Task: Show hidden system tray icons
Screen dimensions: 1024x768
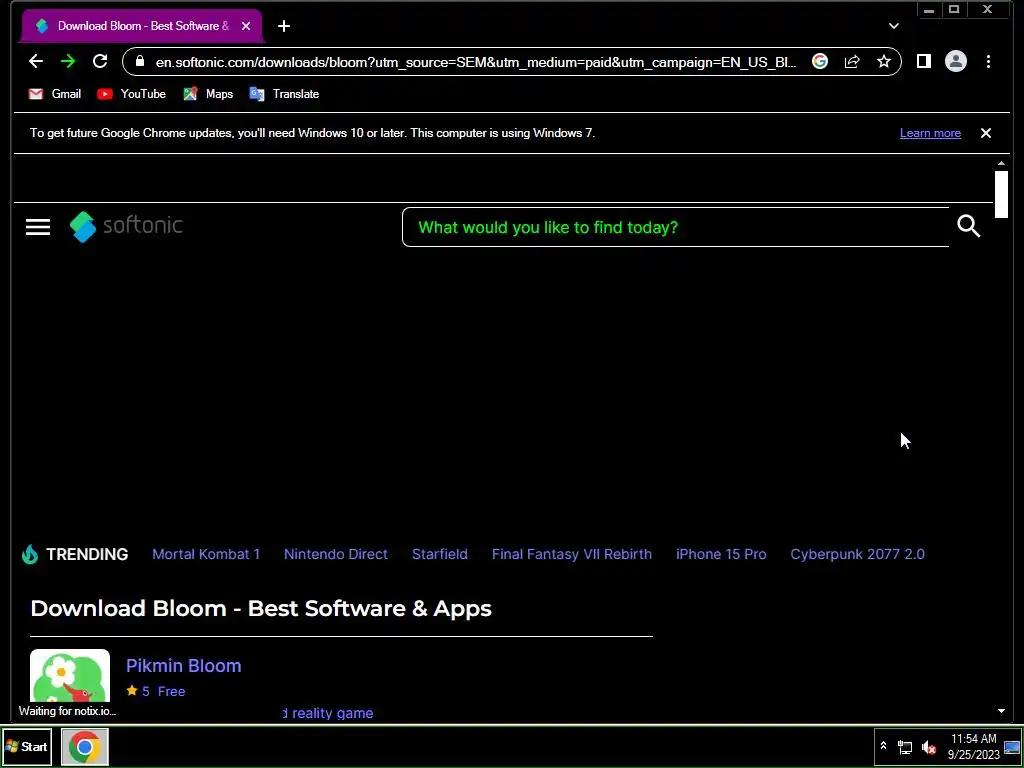Action: click(883, 746)
